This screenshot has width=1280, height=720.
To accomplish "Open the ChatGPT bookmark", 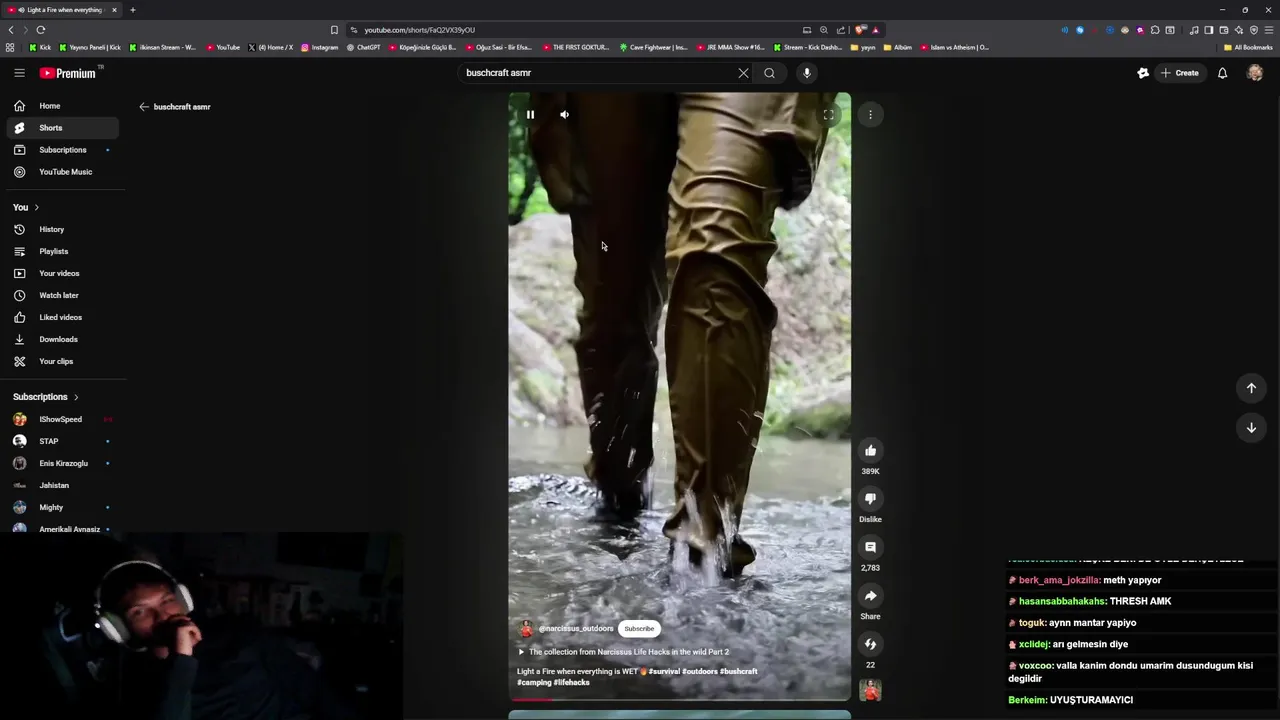I will pos(363,47).
